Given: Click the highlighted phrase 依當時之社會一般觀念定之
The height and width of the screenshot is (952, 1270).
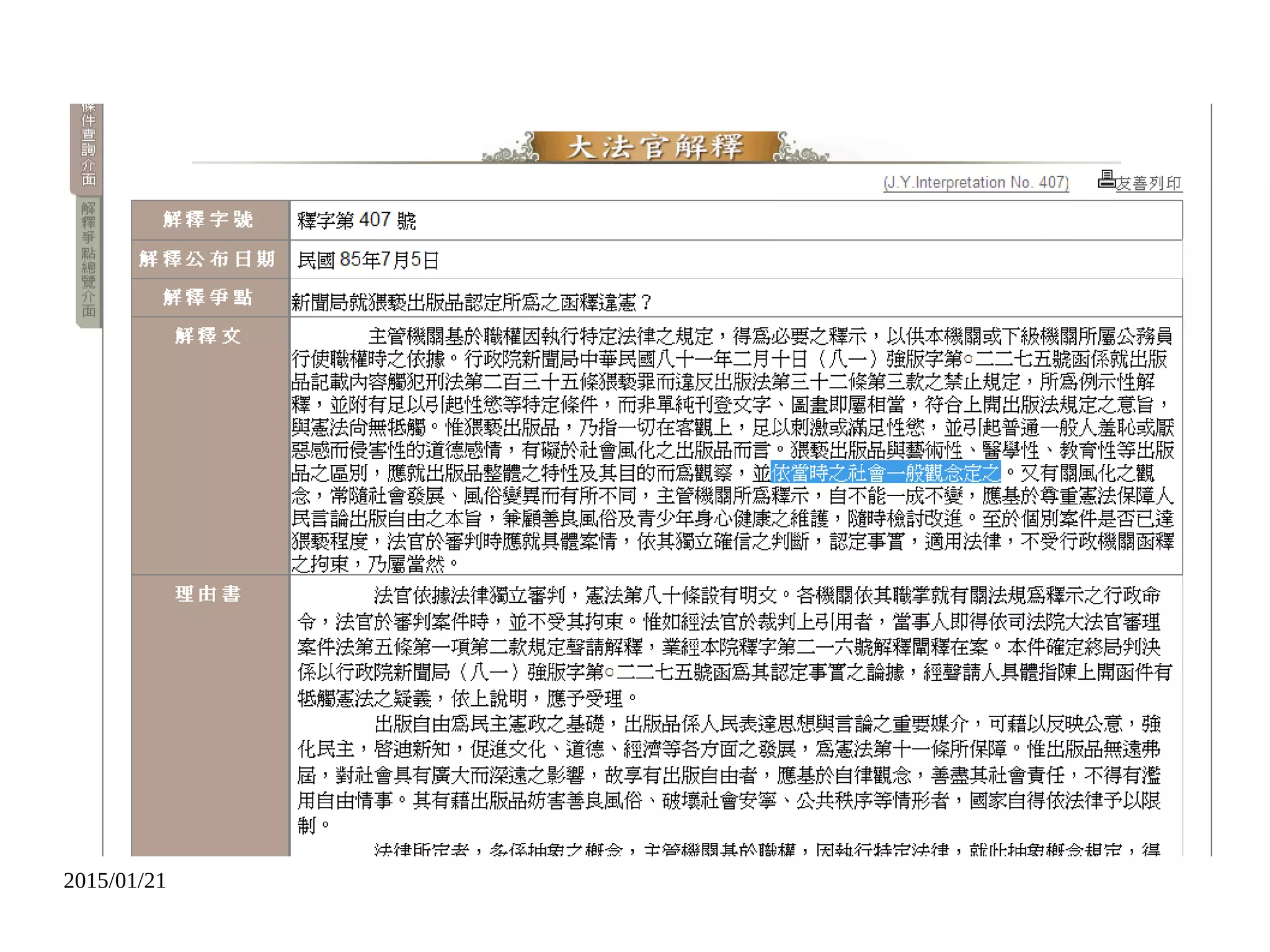Looking at the screenshot, I should (x=886, y=473).
